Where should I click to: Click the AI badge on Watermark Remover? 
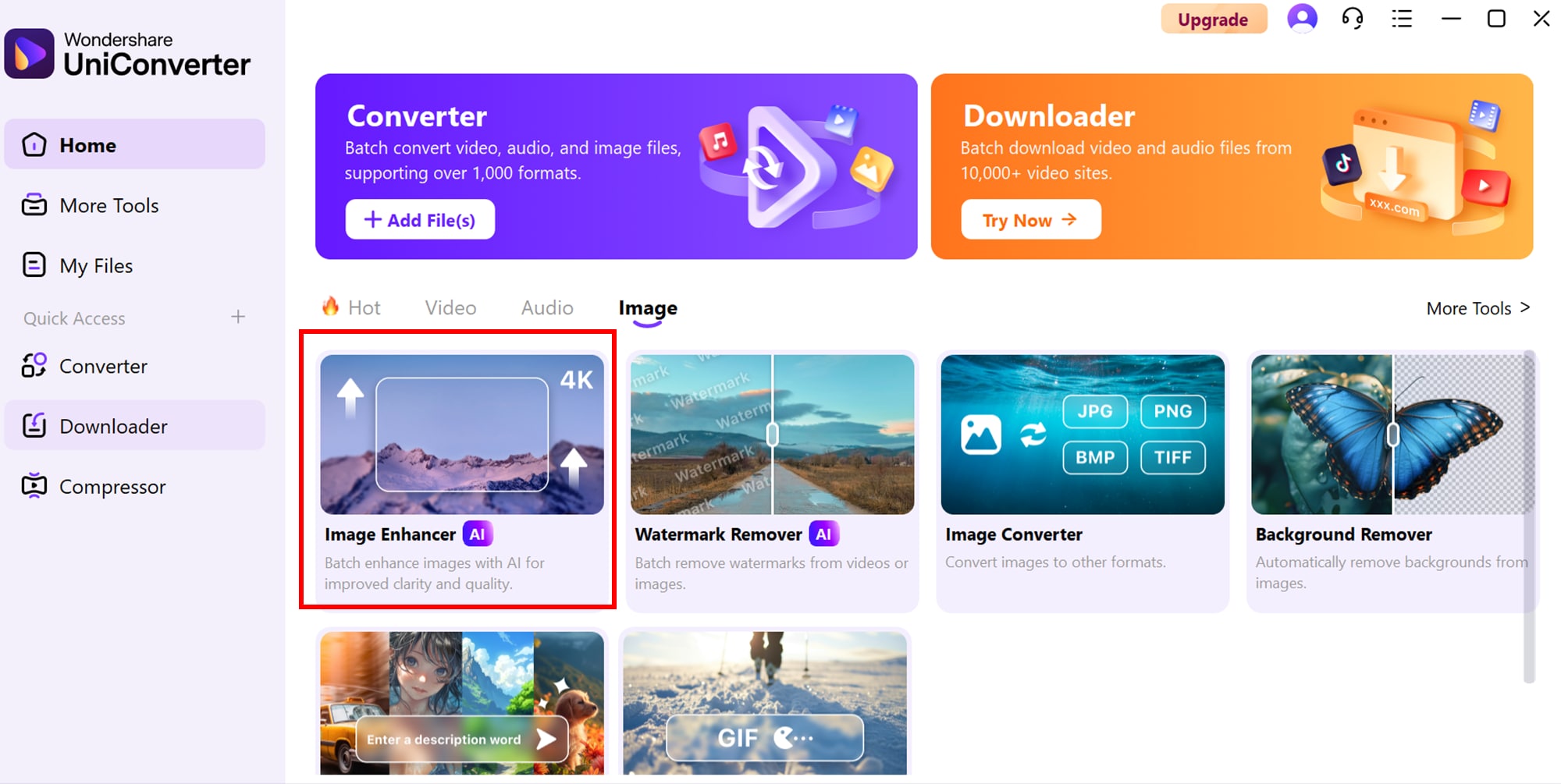(x=823, y=534)
